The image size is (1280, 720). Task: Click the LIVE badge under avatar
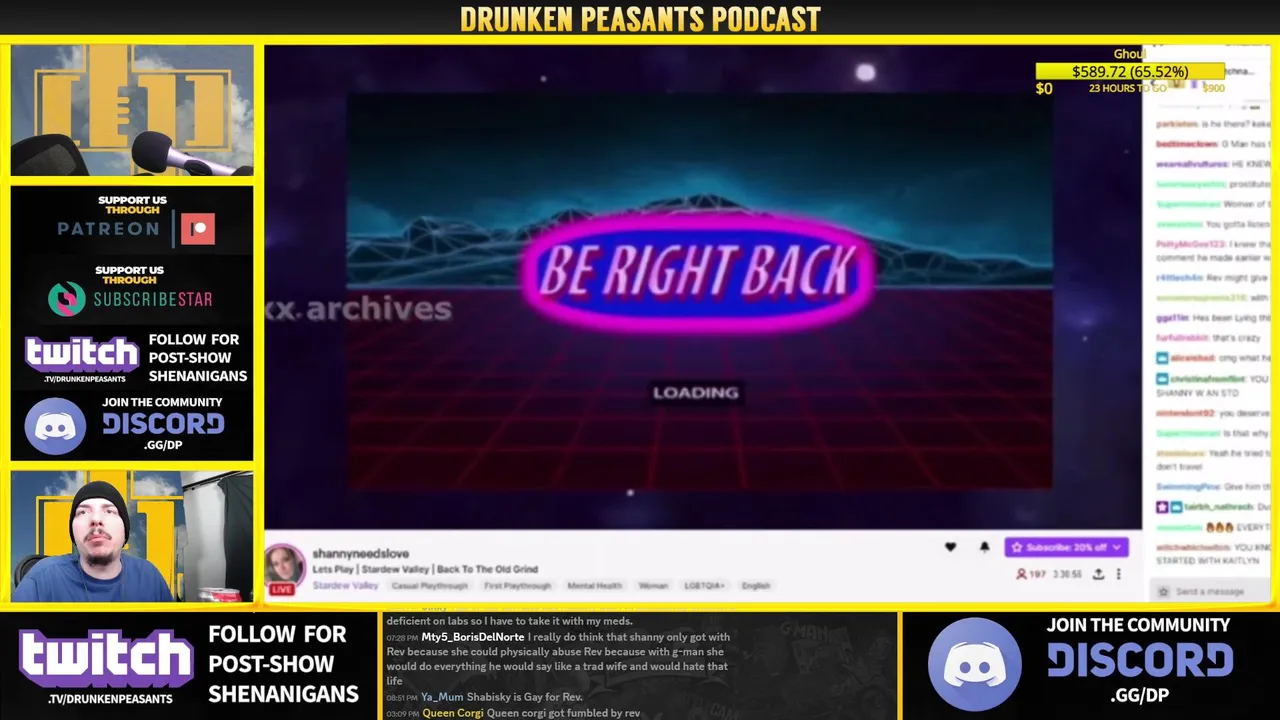coord(282,590)
